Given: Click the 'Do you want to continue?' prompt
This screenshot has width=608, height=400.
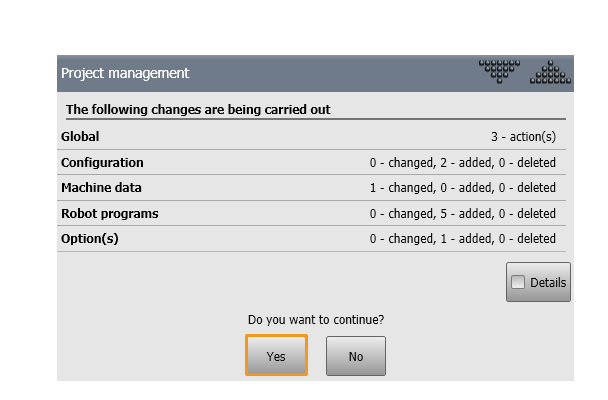Looking at the screenshot, I should click(316, 320).
